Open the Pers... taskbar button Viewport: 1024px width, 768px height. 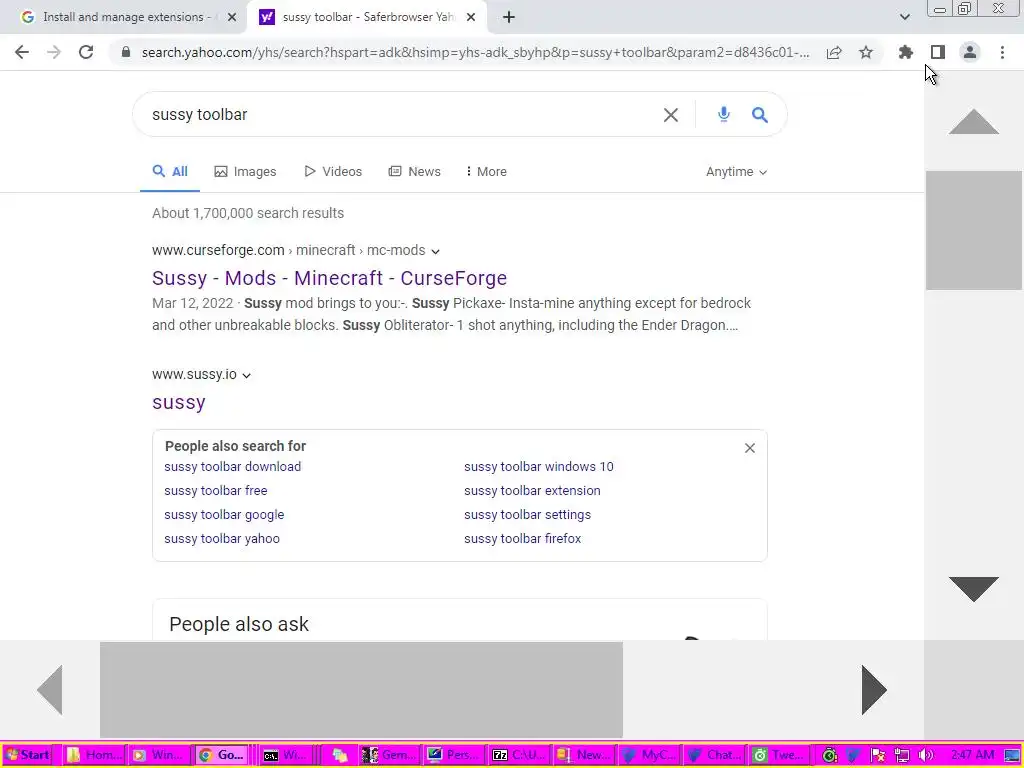pos(454,755)
